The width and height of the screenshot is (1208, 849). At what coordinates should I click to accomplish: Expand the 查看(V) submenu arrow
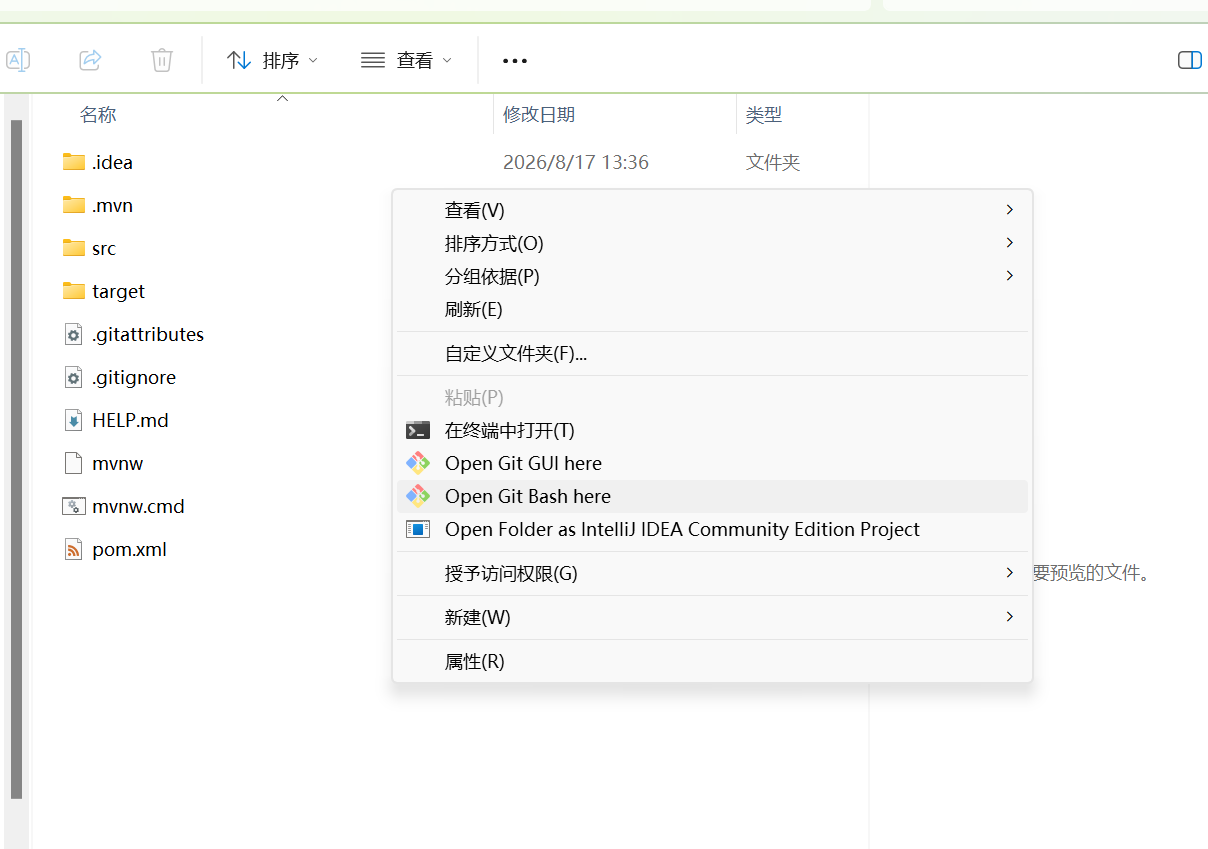point(1010,210)
